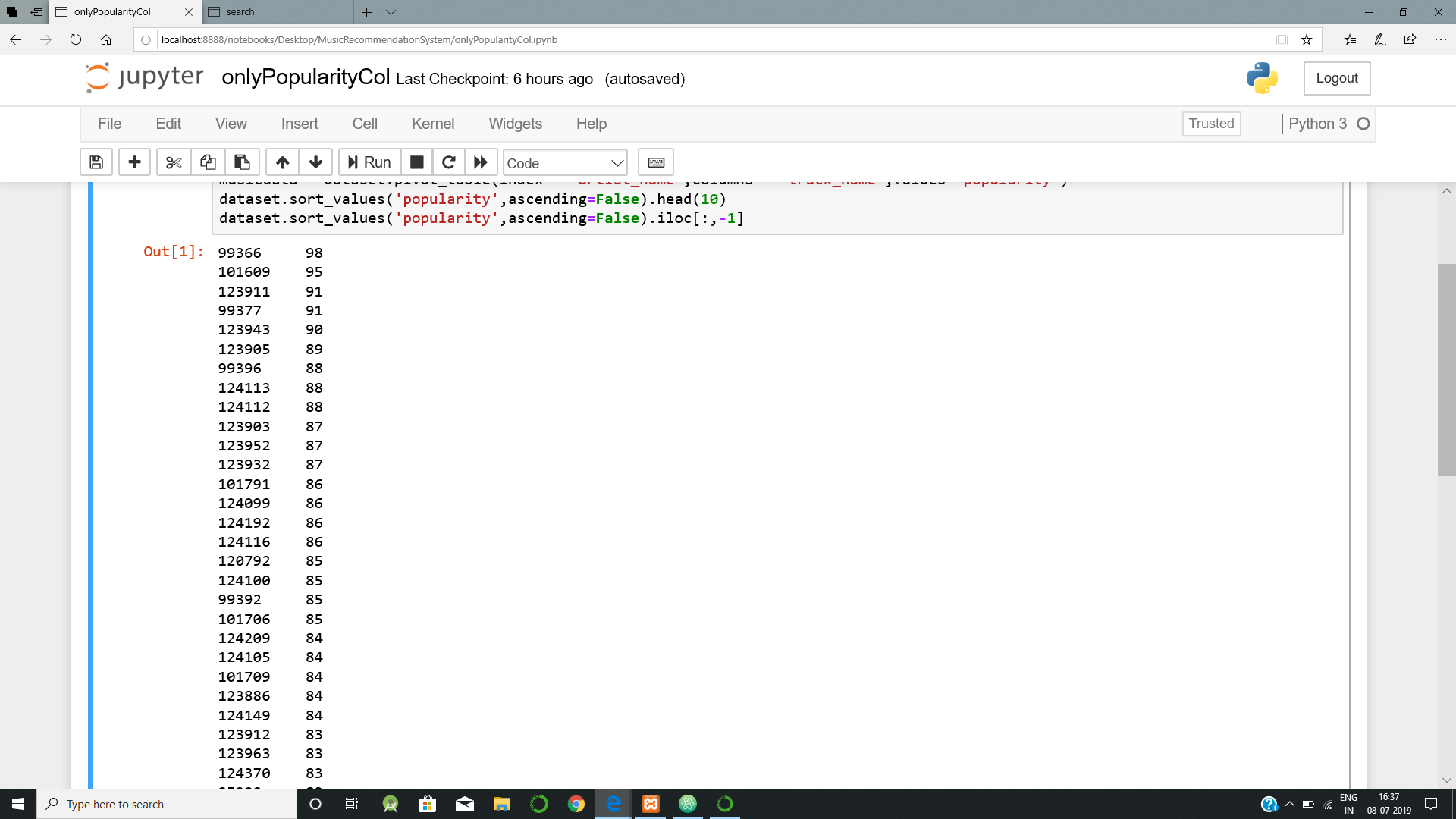Image resolution: width=1456 pixels, height=819 pixels.
Task: Insert a cell below with plus icon
Action: 135,162
